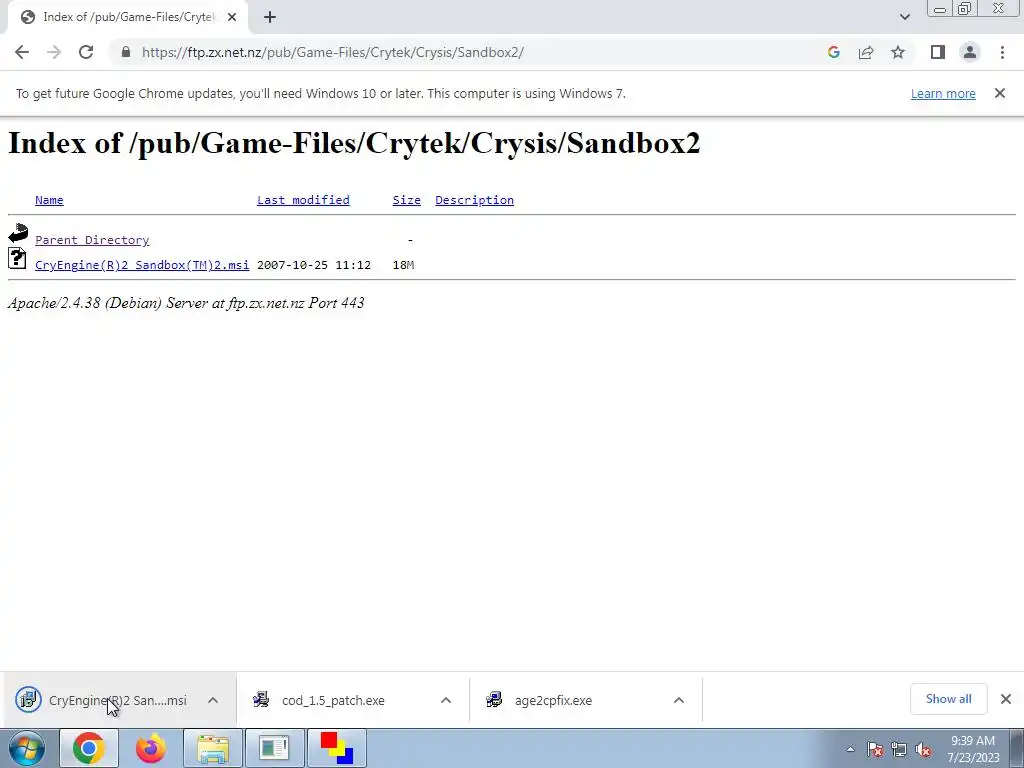Reload the page with the refresh icon
The width and height of the screenshot is (1024, 768).
[86, 52]
